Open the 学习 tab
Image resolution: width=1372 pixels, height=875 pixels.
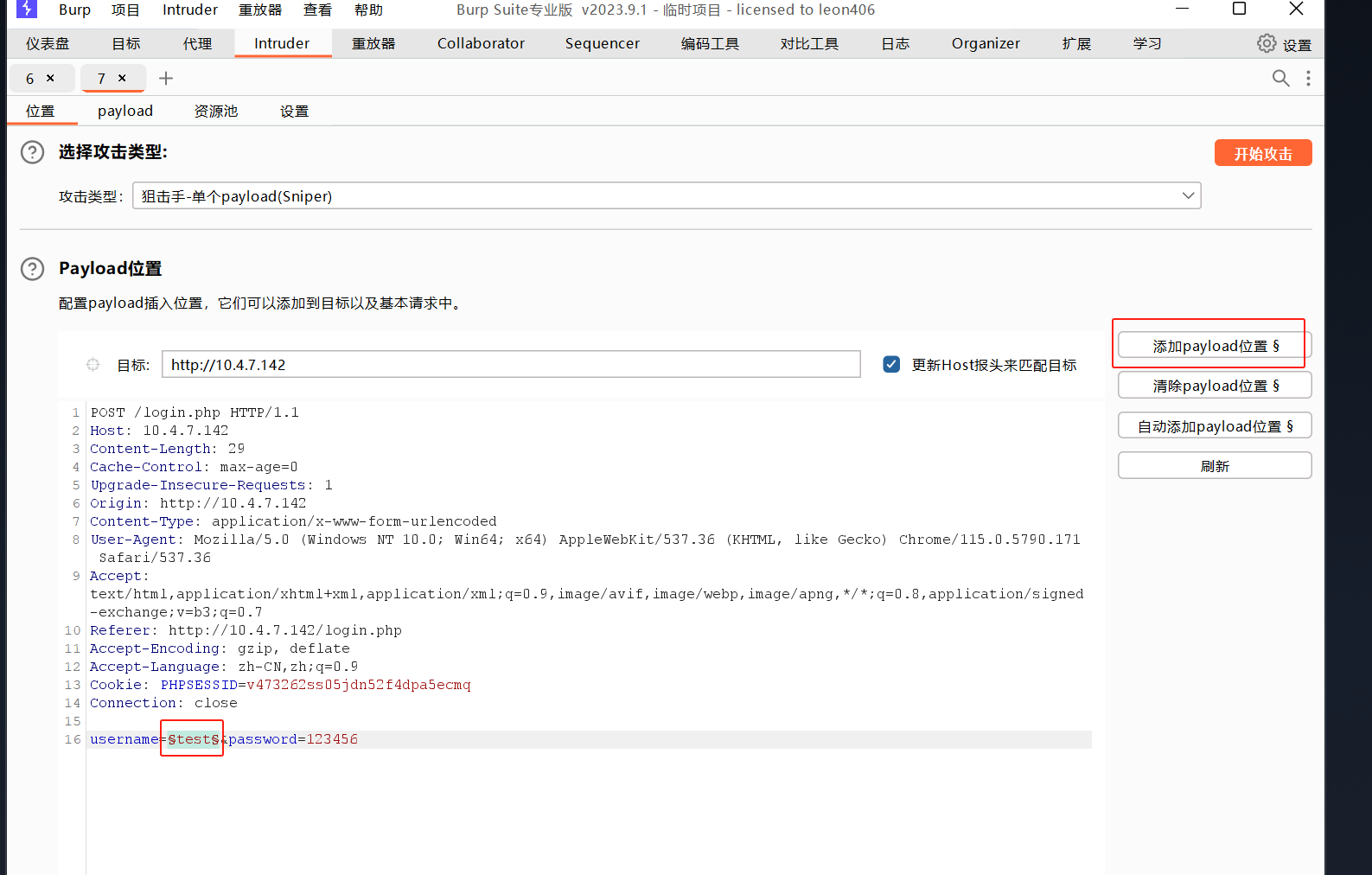tap(1147, 43)
